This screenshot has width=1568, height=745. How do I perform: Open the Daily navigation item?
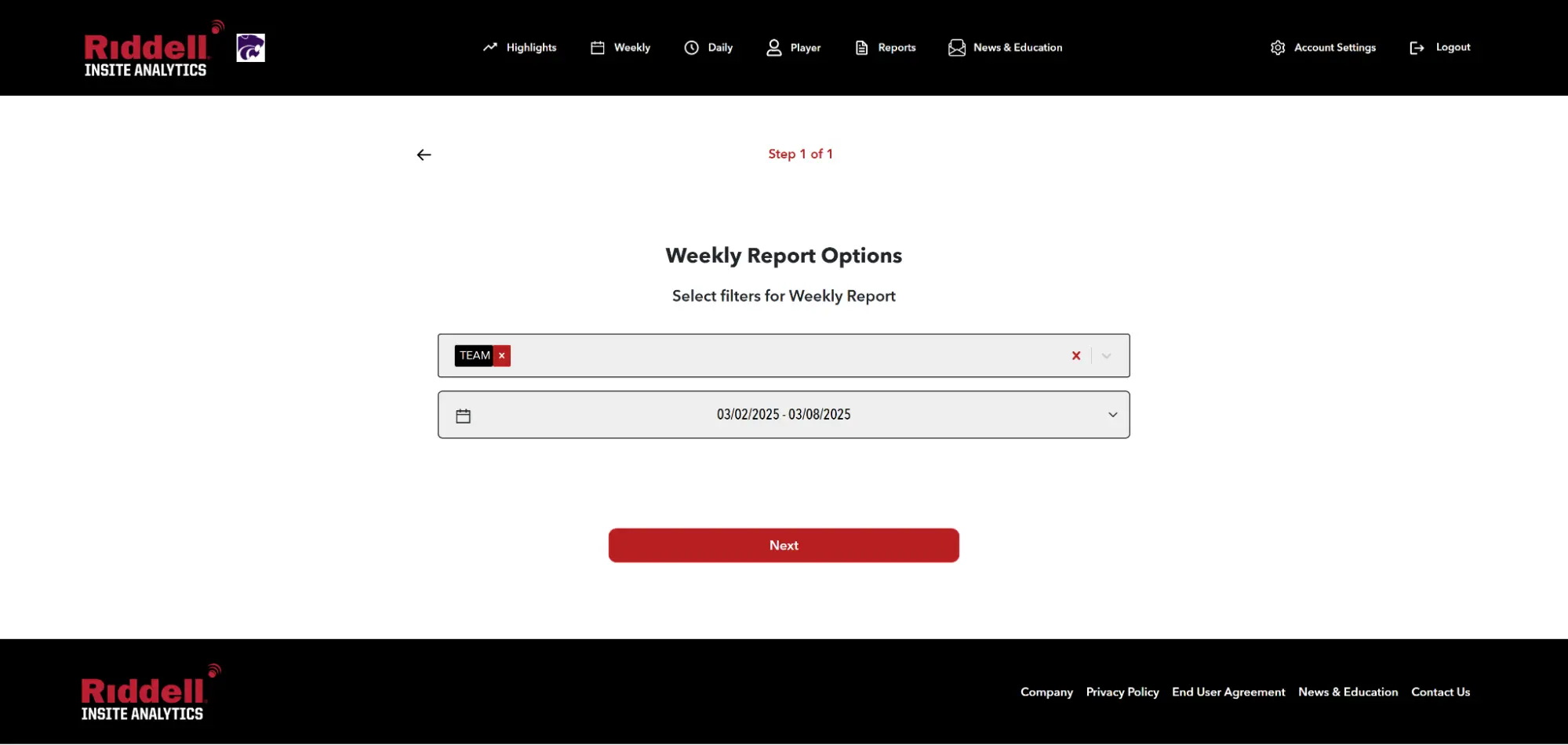pyautogui.click(x=708, y=48)
